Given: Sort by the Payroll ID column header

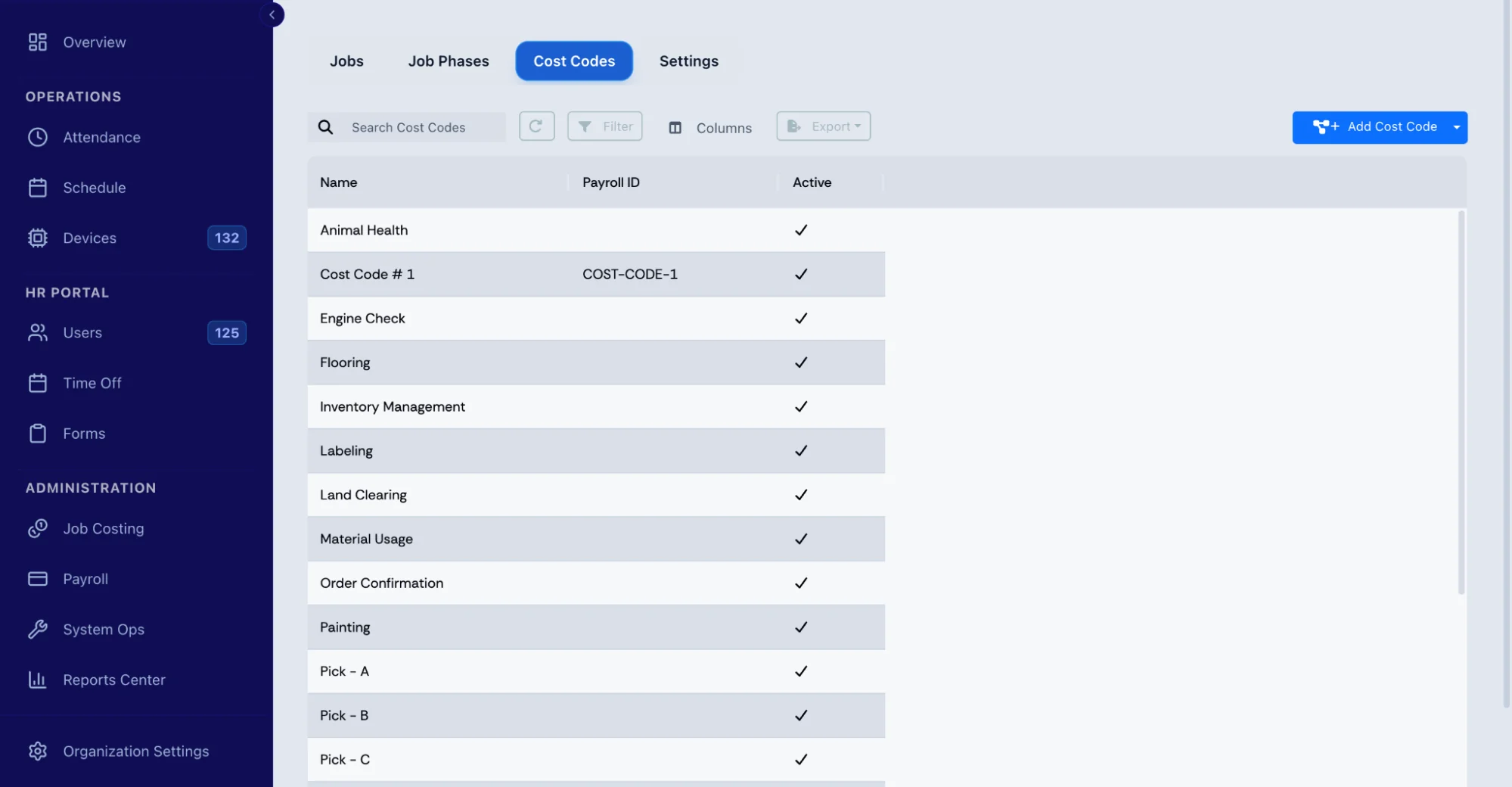Looking at the screenshot, I should click(x=611, y=182).
